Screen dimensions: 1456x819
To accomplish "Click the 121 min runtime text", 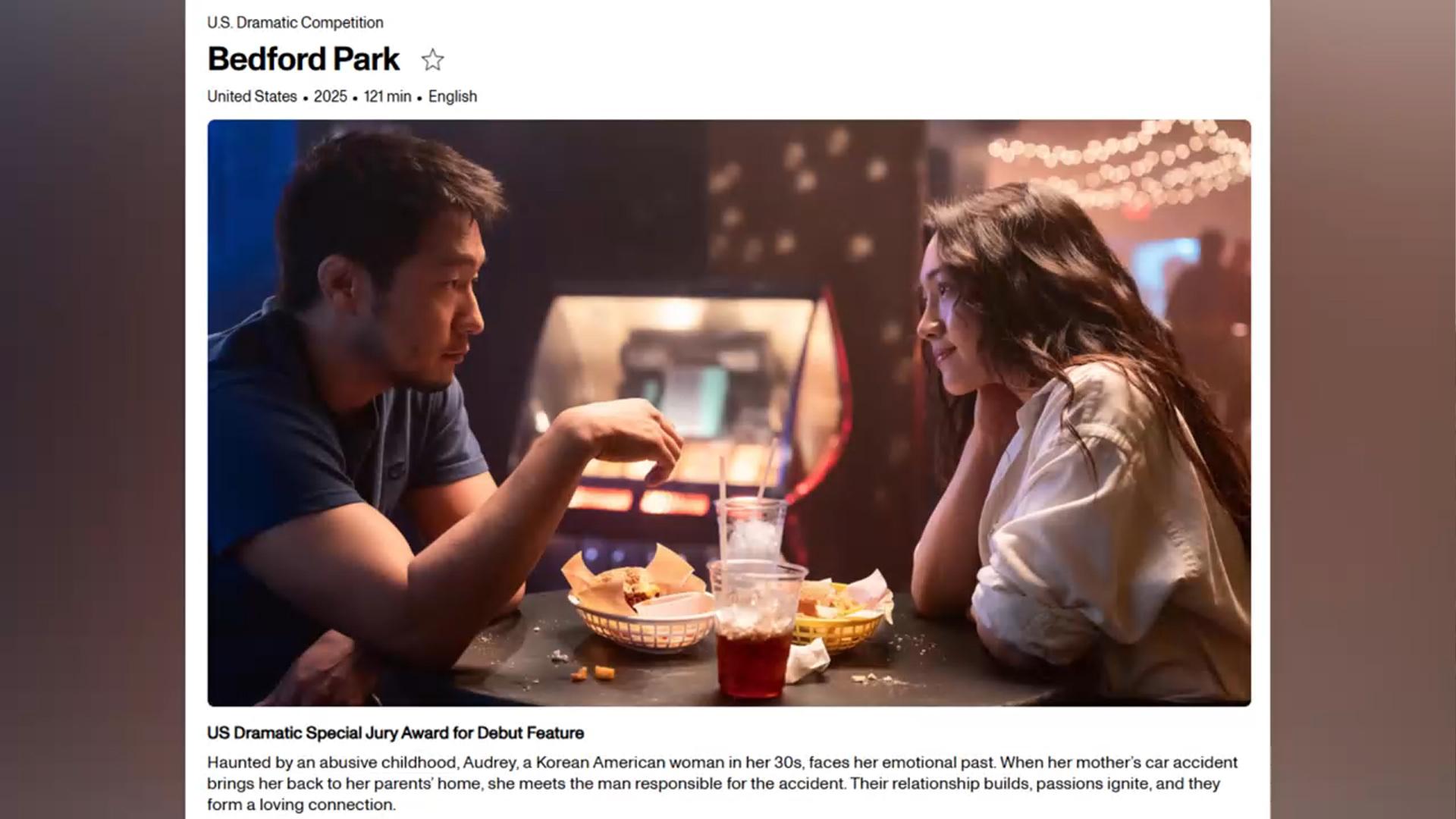I will click(387, 96).
